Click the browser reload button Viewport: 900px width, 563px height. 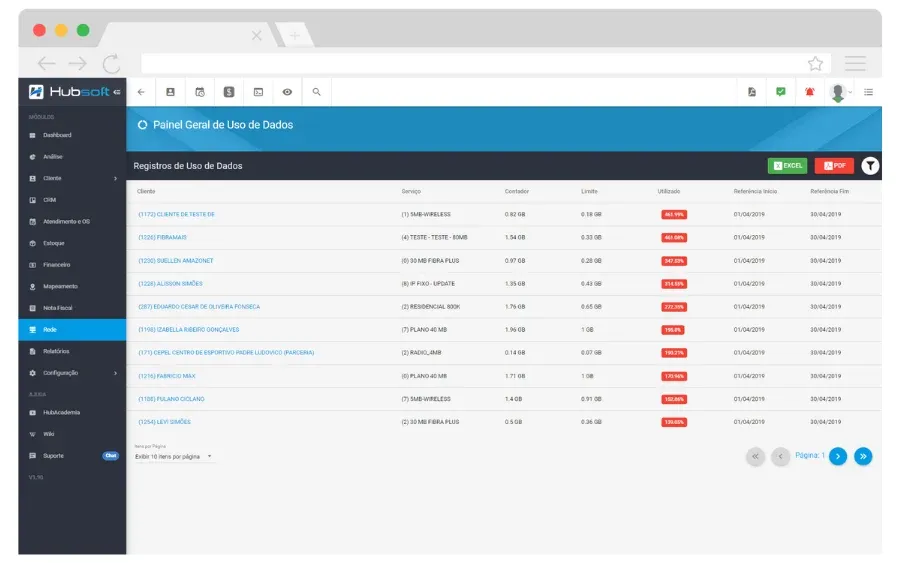coord(111,64)
